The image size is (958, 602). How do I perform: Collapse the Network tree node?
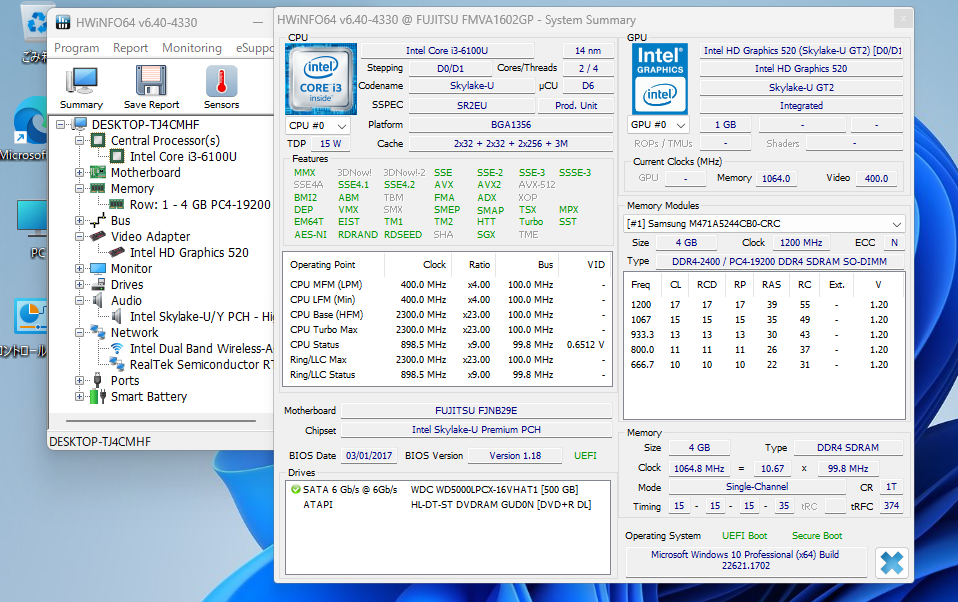79,332
